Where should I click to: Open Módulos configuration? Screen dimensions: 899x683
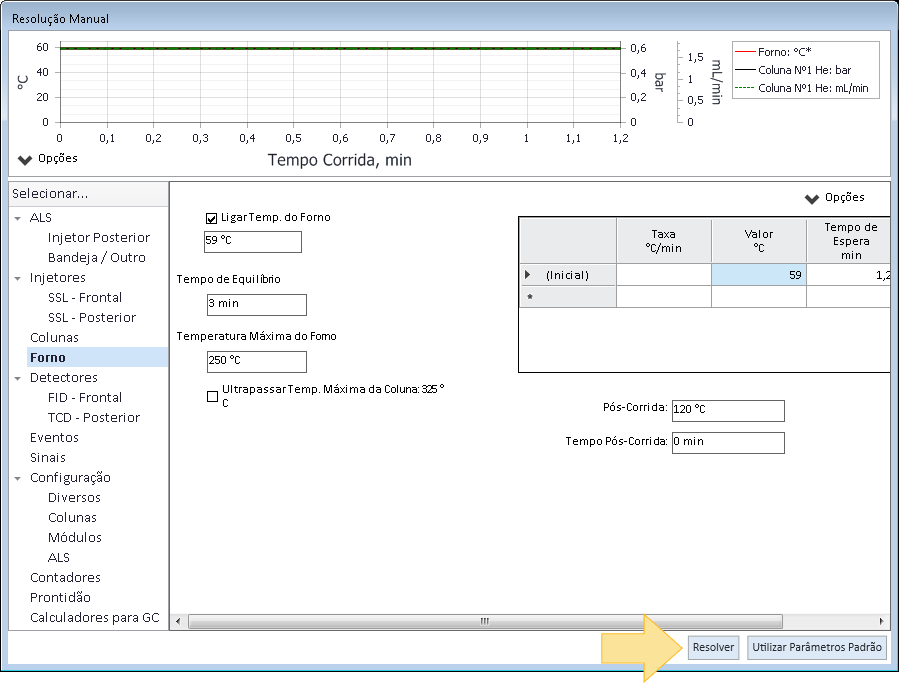click(x=75, y=537)
